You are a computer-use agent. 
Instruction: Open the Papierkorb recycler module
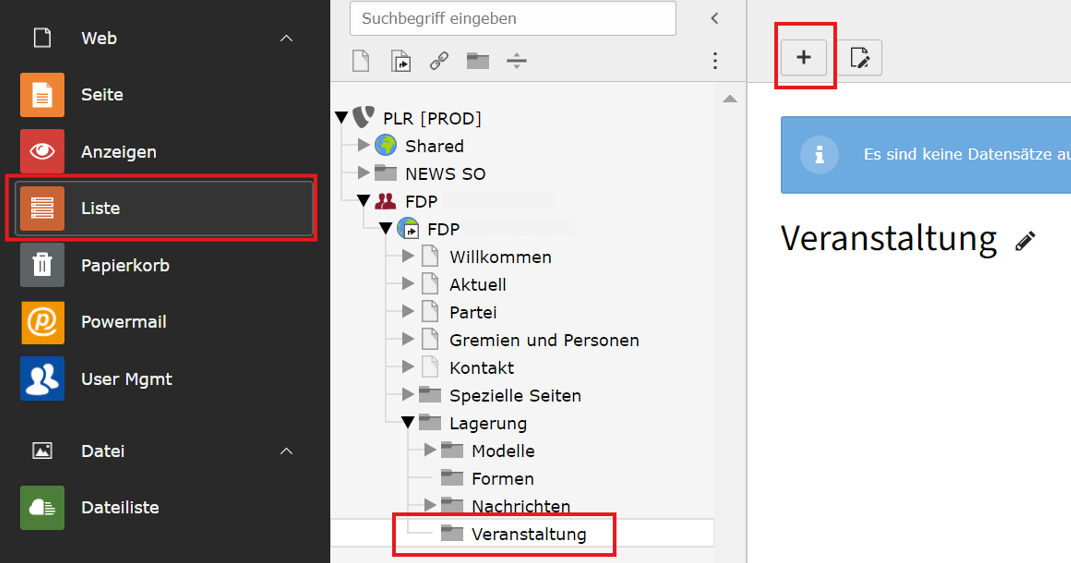tap(164, 265)
